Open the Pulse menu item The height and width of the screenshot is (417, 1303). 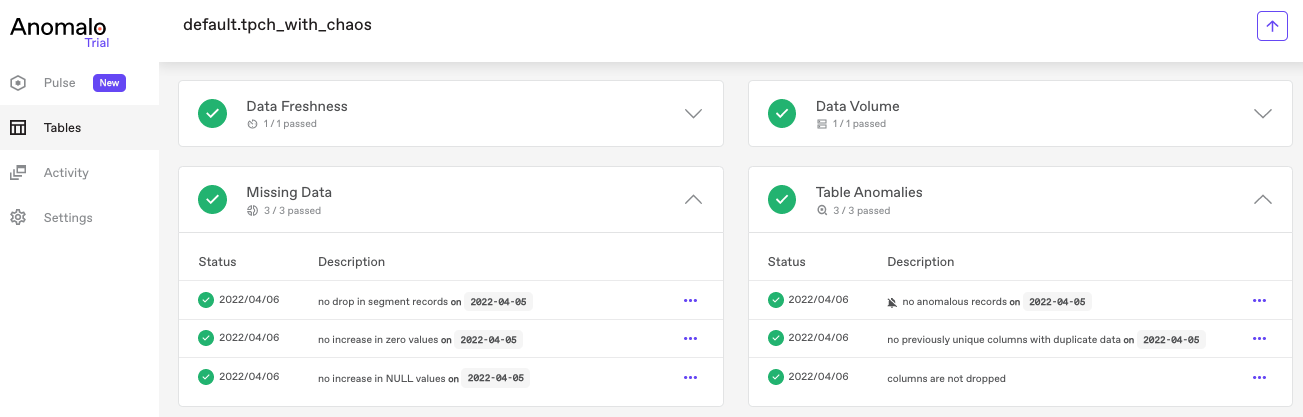point(79,83)
